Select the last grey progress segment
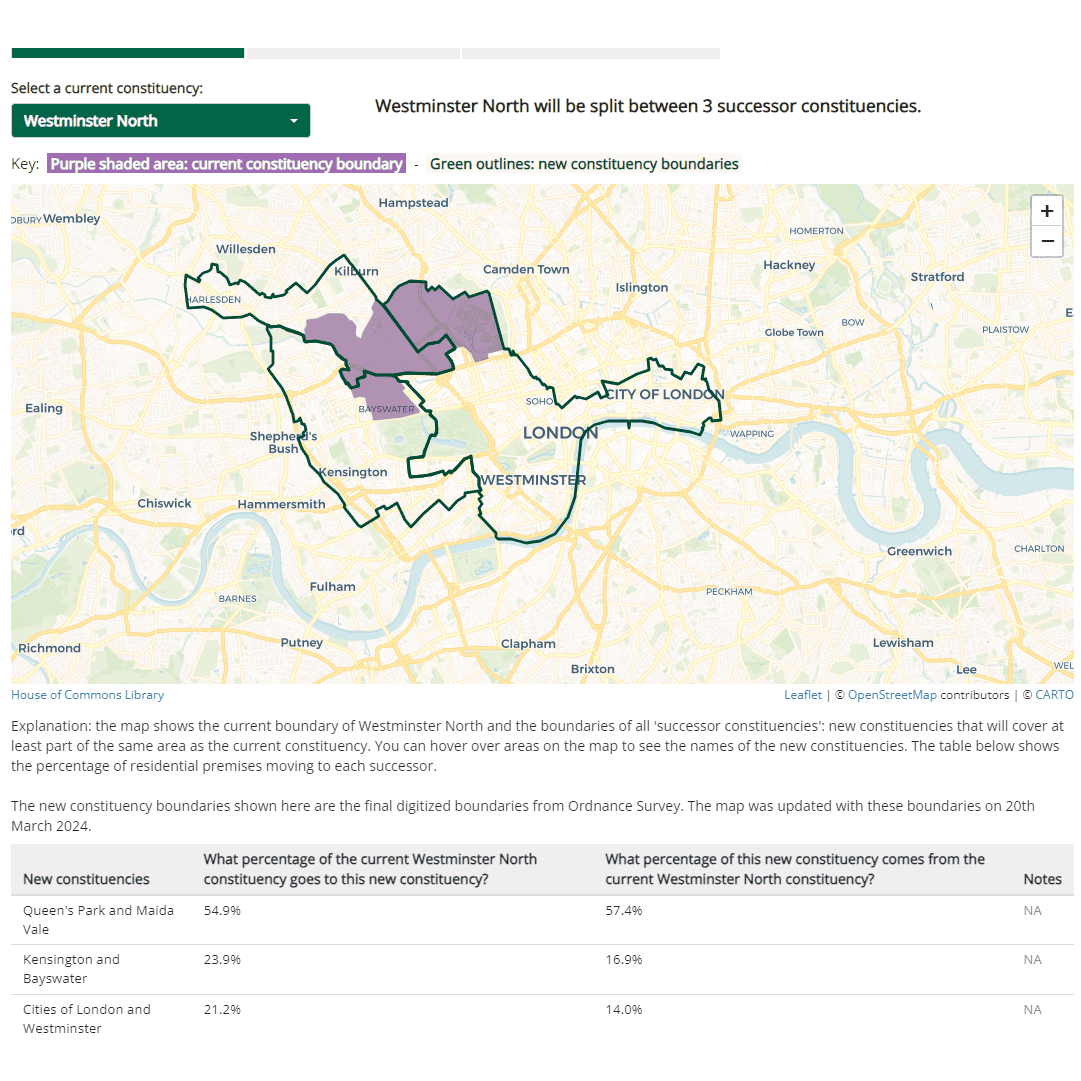 point(590,53)
